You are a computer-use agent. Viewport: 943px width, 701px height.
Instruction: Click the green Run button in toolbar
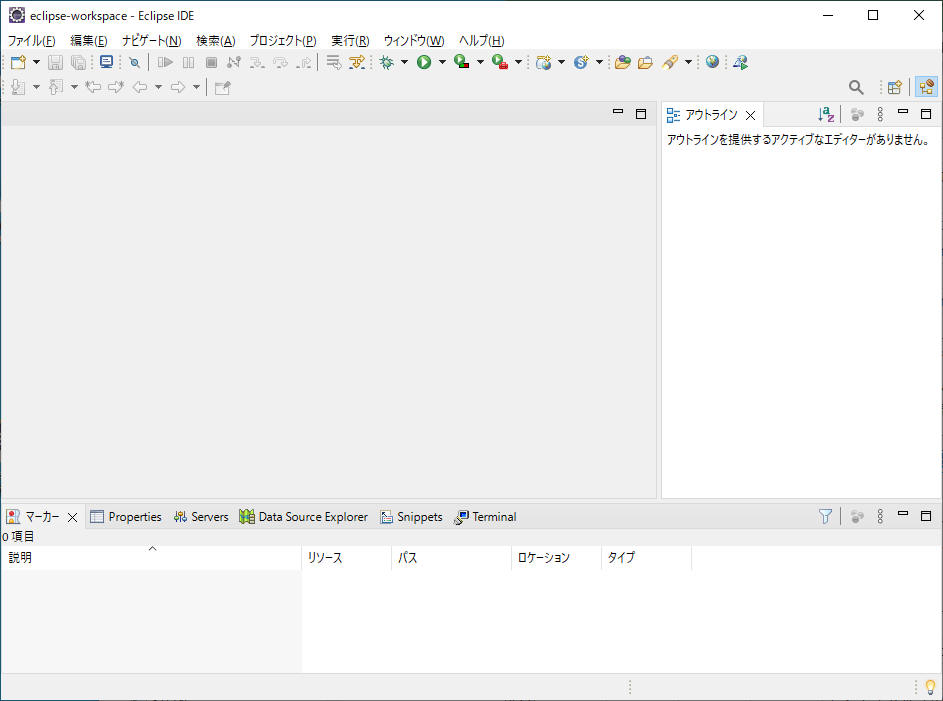pos(424,62)
